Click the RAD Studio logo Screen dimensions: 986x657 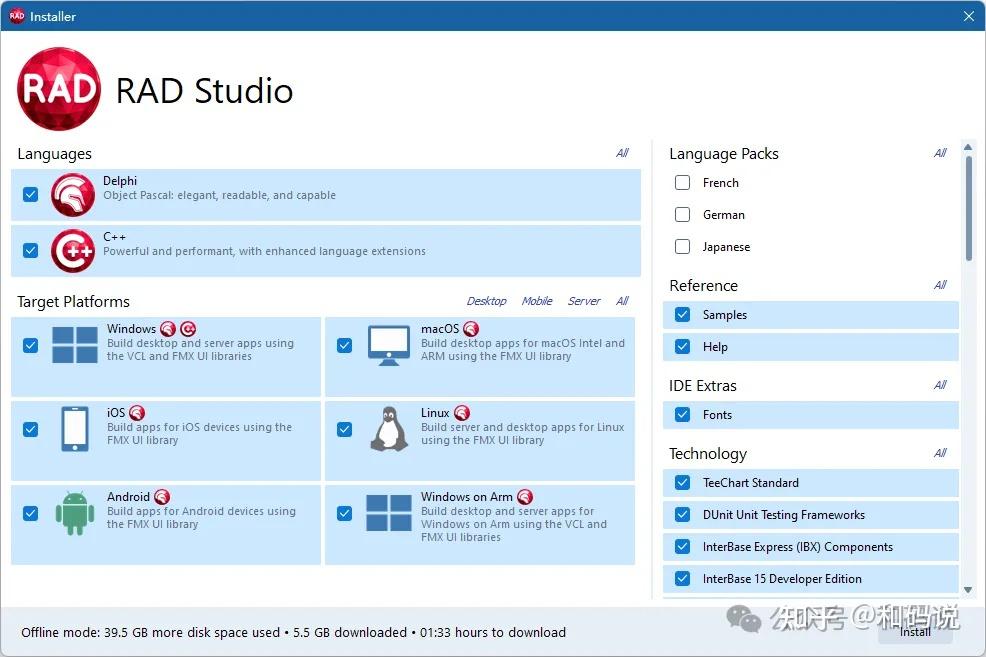coord(59,89)
